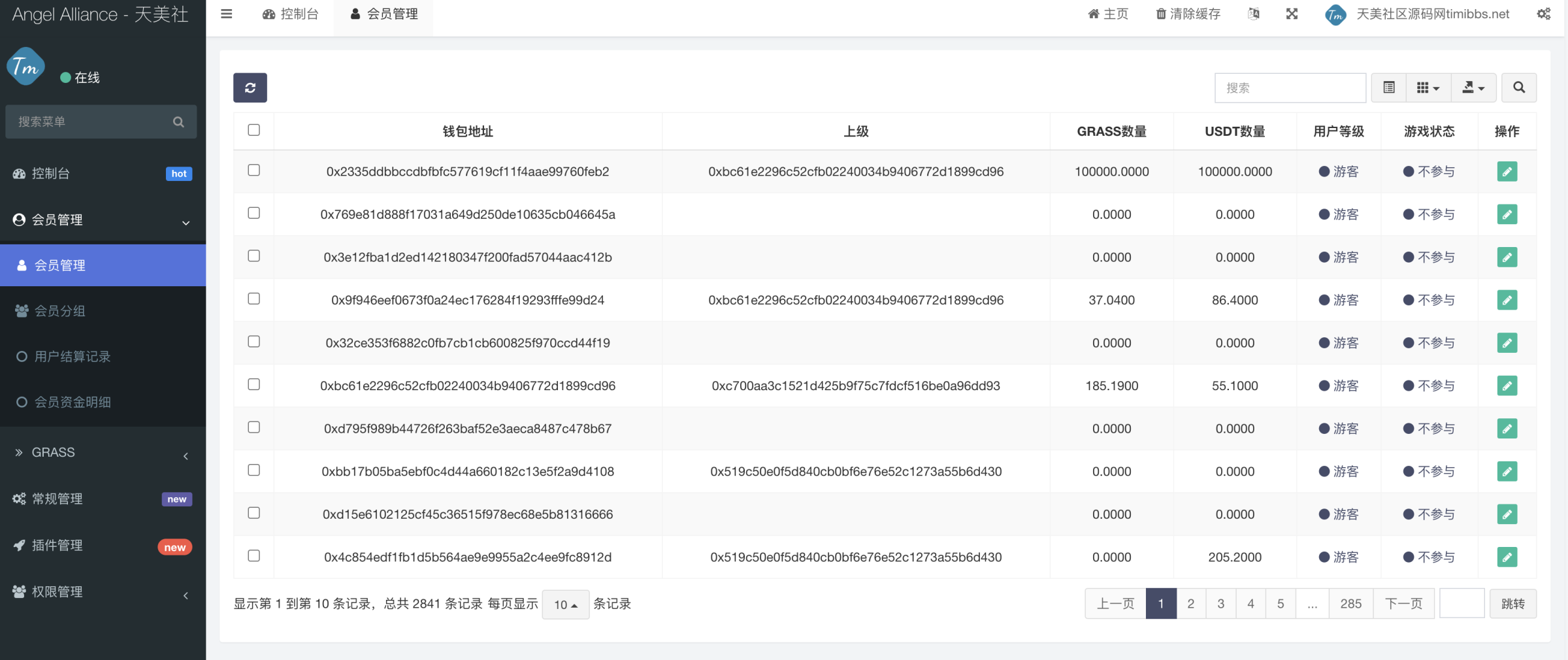This screenshot has width=1568, height=660.
Task: Check the select-all checkbox in table header
Action: 254,130
